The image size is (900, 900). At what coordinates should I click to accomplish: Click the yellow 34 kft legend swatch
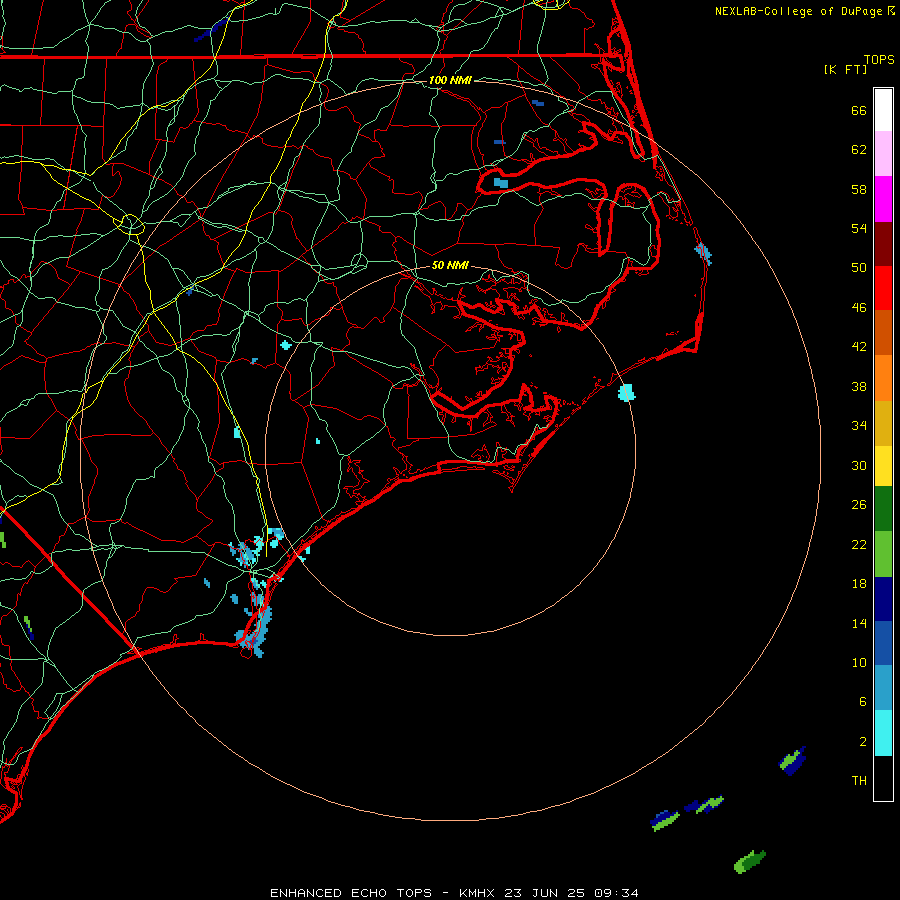(883, 466)
